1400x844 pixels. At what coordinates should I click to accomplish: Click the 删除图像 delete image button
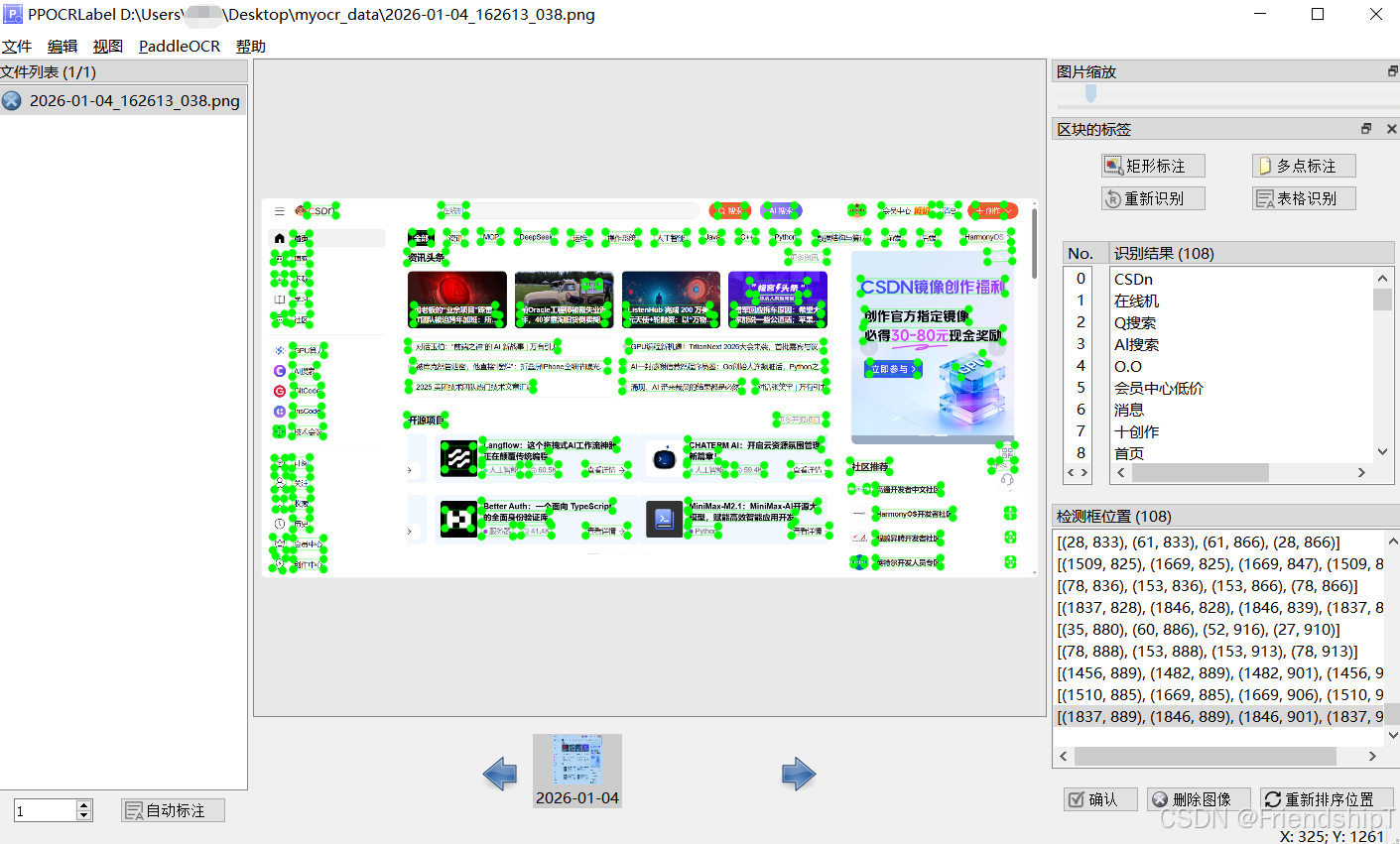pyautogui.click(x=1201, y=799)
